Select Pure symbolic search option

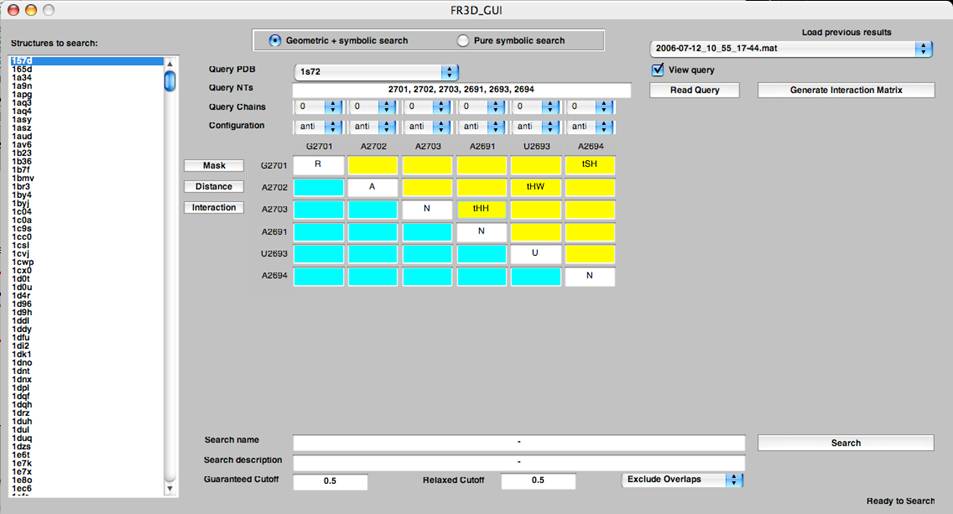coord(462,41)
